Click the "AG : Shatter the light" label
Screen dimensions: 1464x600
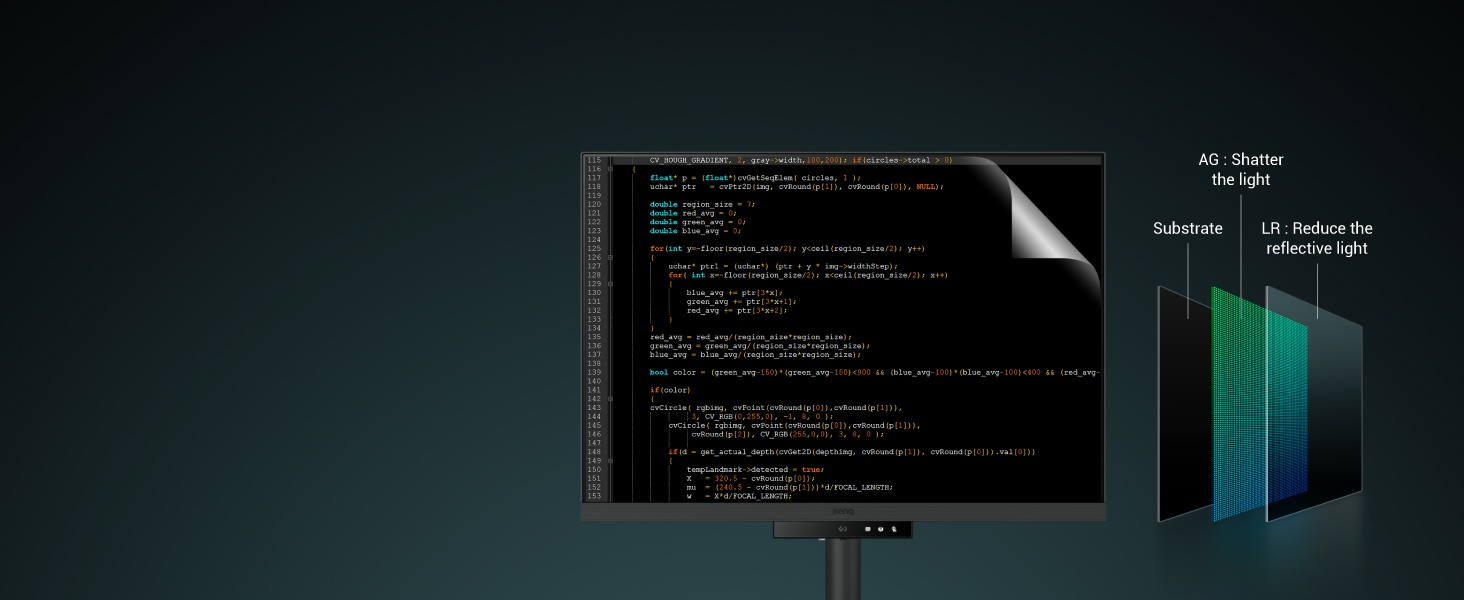pyautogui.click(x=1240, y=169)
